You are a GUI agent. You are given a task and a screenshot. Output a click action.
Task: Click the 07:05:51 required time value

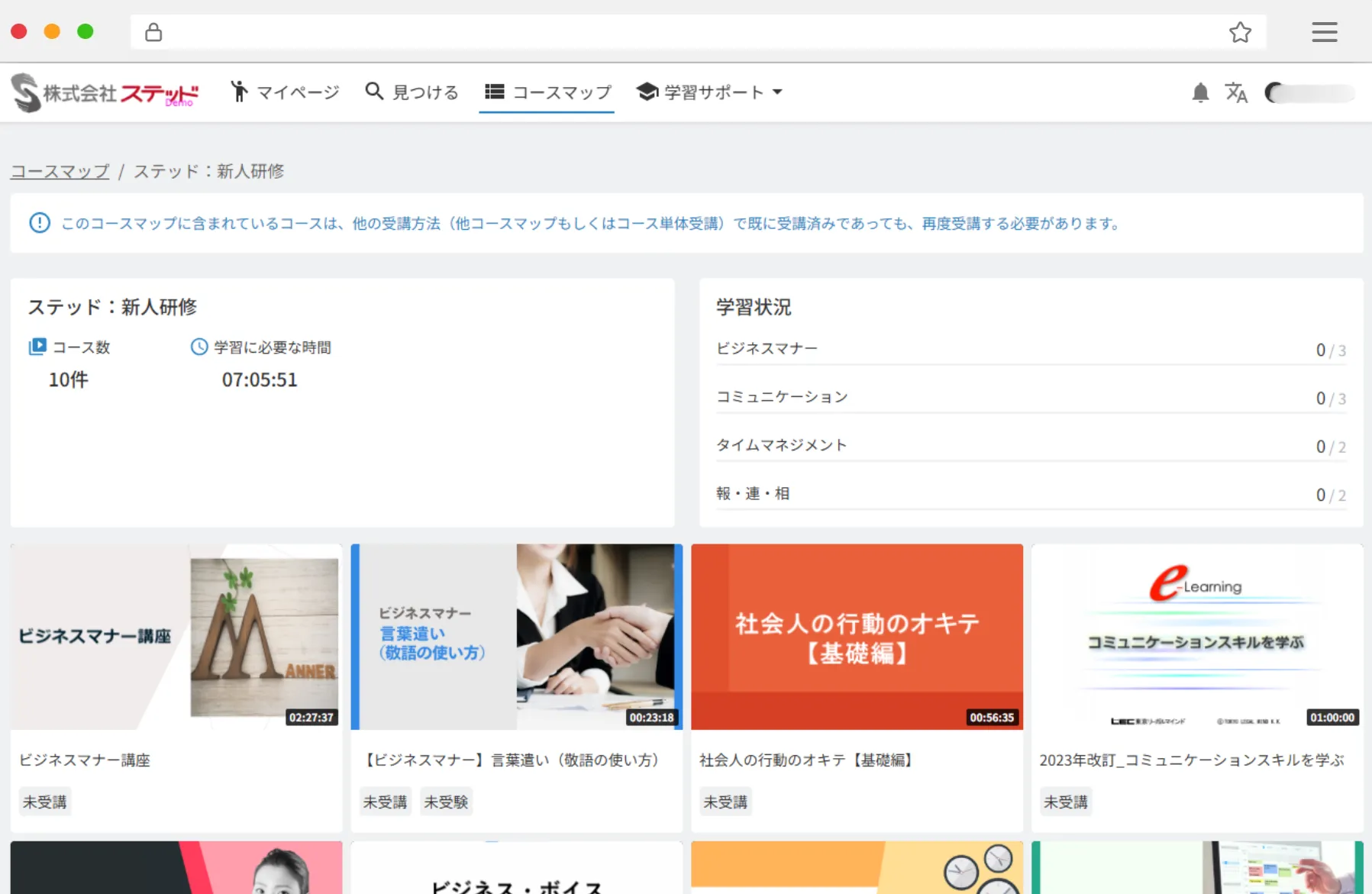pos(260,379)
